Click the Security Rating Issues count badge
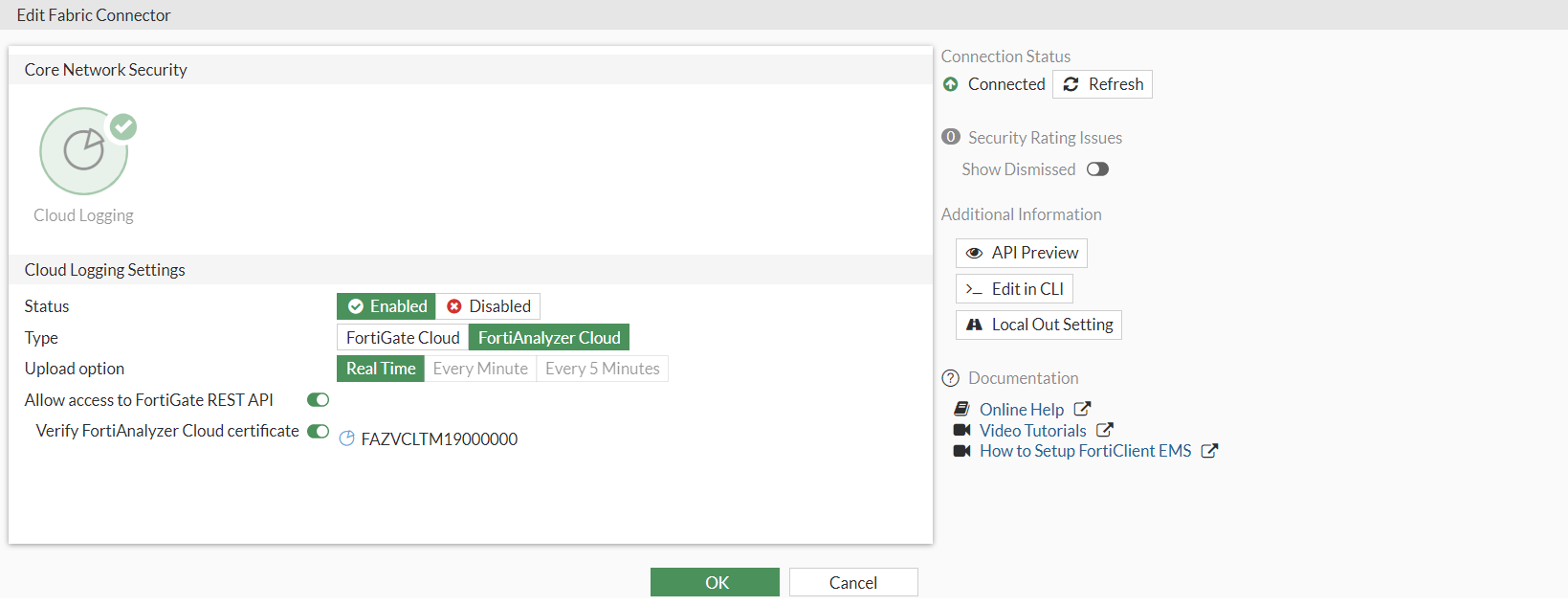Viewport: 1568px width, 606px height. tap(950, 137)
